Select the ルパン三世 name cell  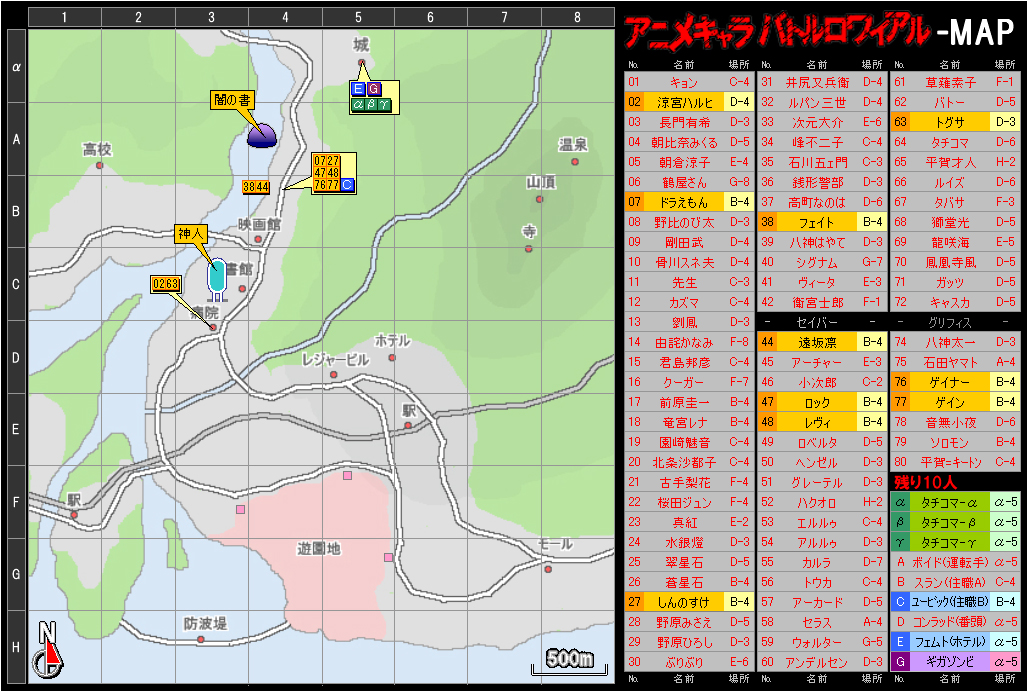click(x=817, y=102)
